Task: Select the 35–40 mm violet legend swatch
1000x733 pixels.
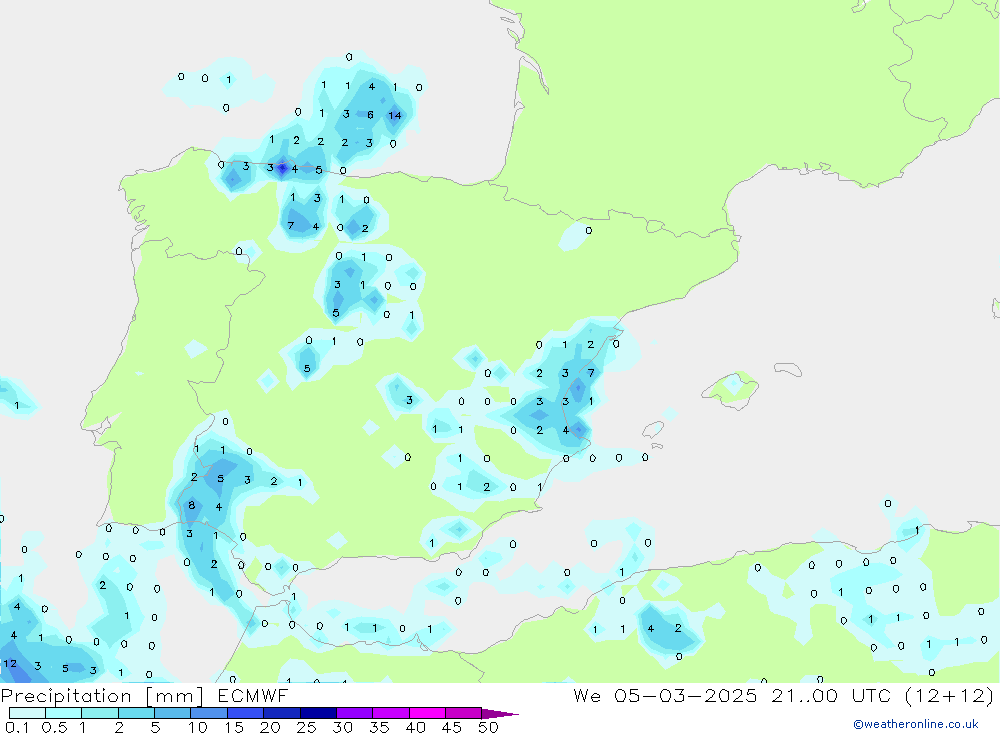Action: point(390,713)
